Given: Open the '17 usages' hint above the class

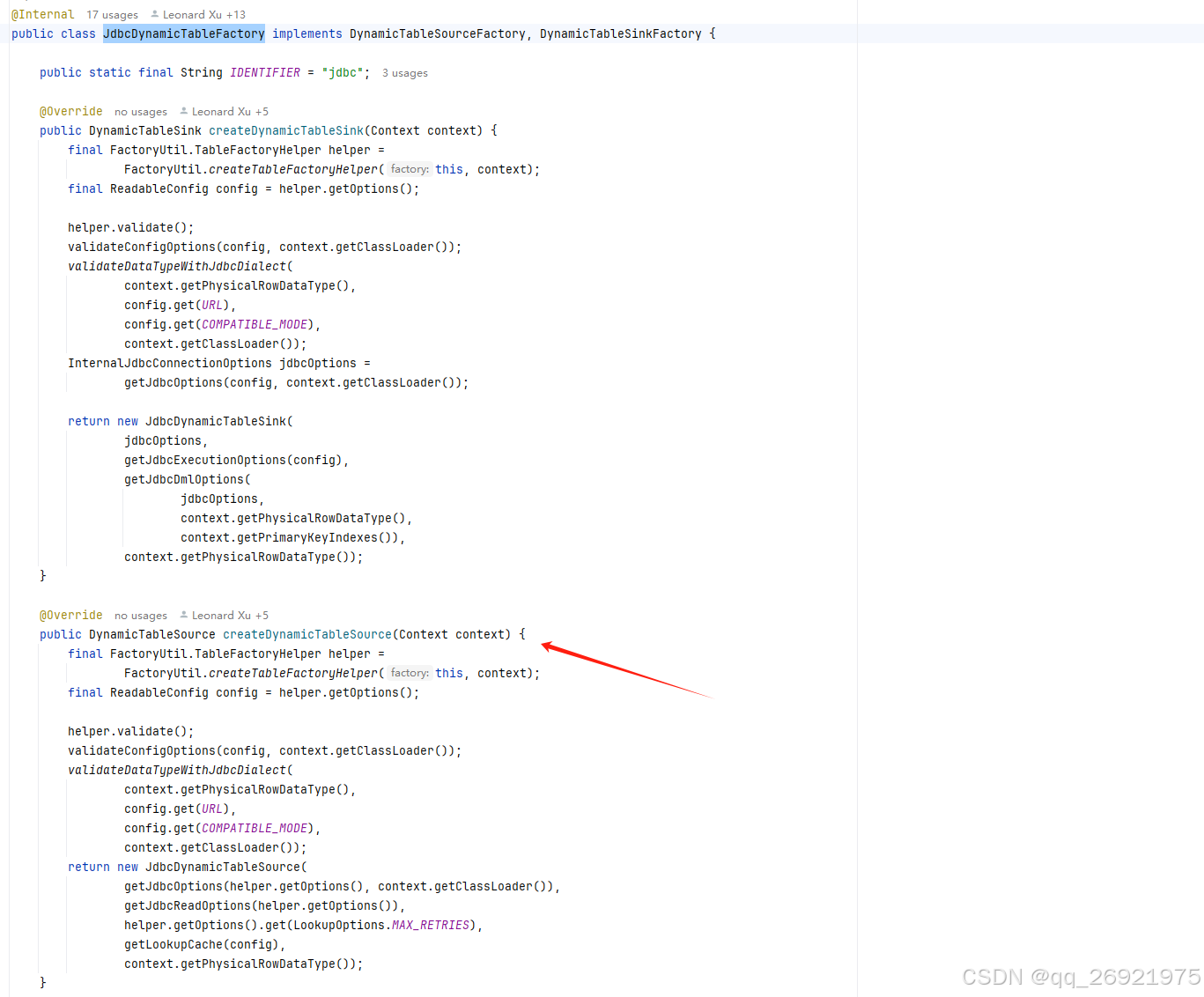Looking at the screenshot, I should click(112, 15).
